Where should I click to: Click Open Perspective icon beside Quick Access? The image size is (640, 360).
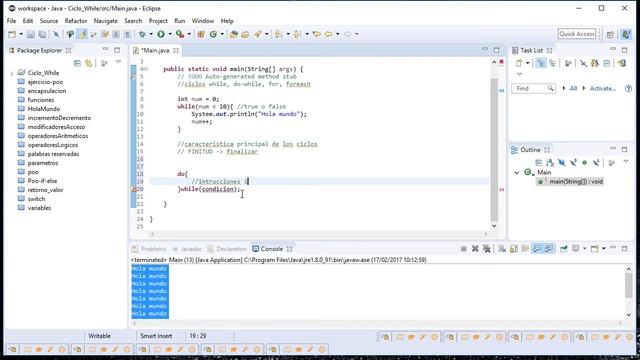point(610,34)
